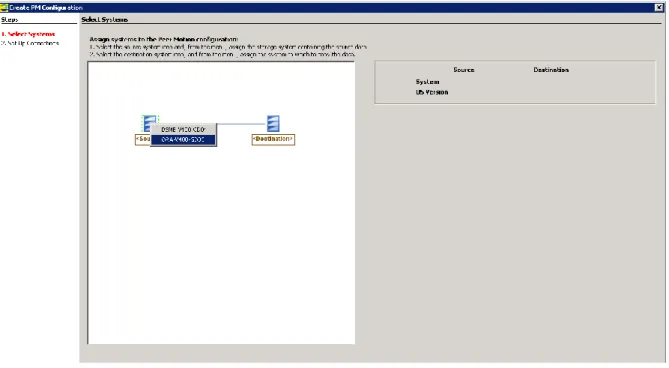Screen dimensions: 669x368
Task: Click the Create PM Configuration title icon
Action: click(x=4, y=7)
